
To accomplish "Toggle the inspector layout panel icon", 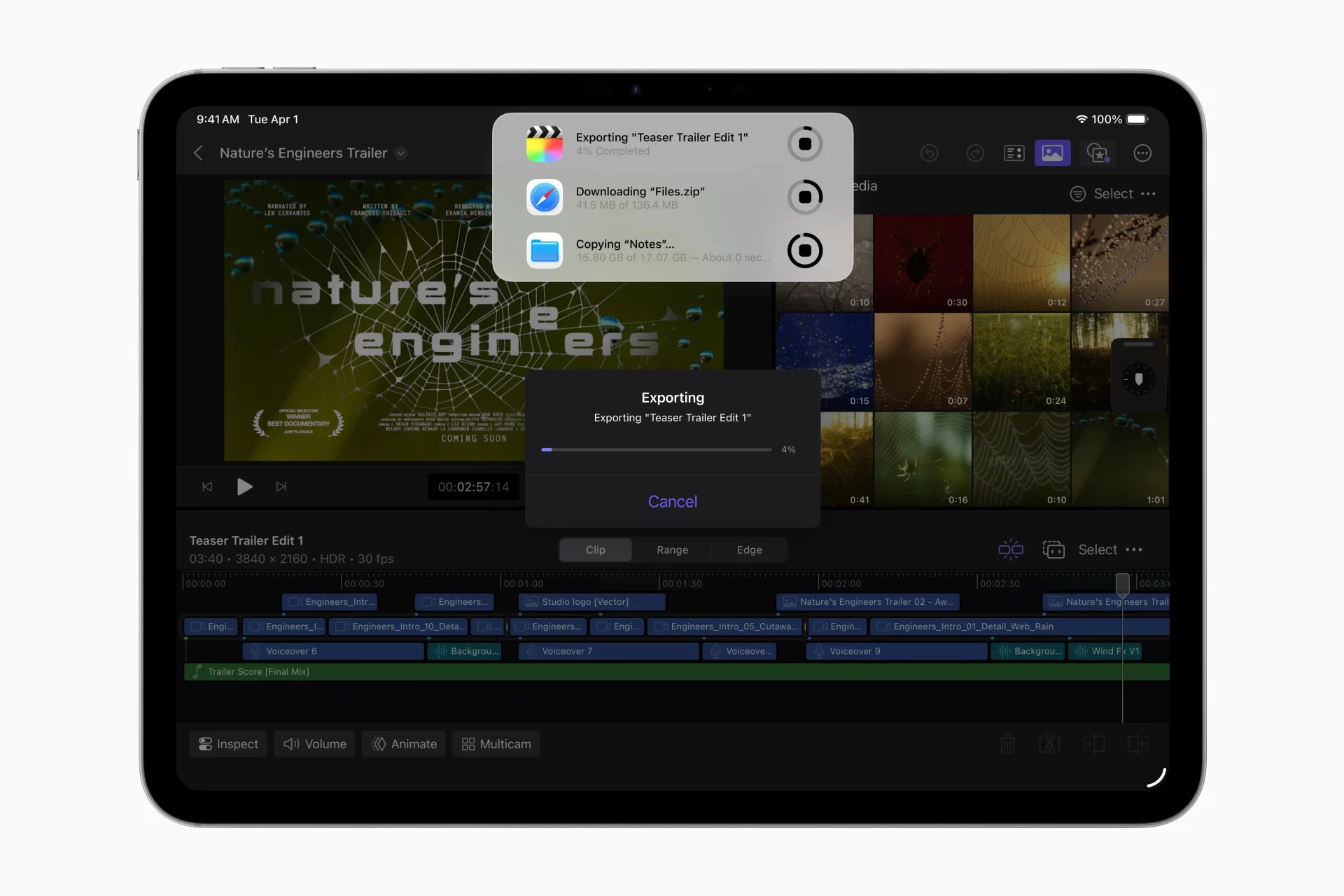I will 1014,153.
